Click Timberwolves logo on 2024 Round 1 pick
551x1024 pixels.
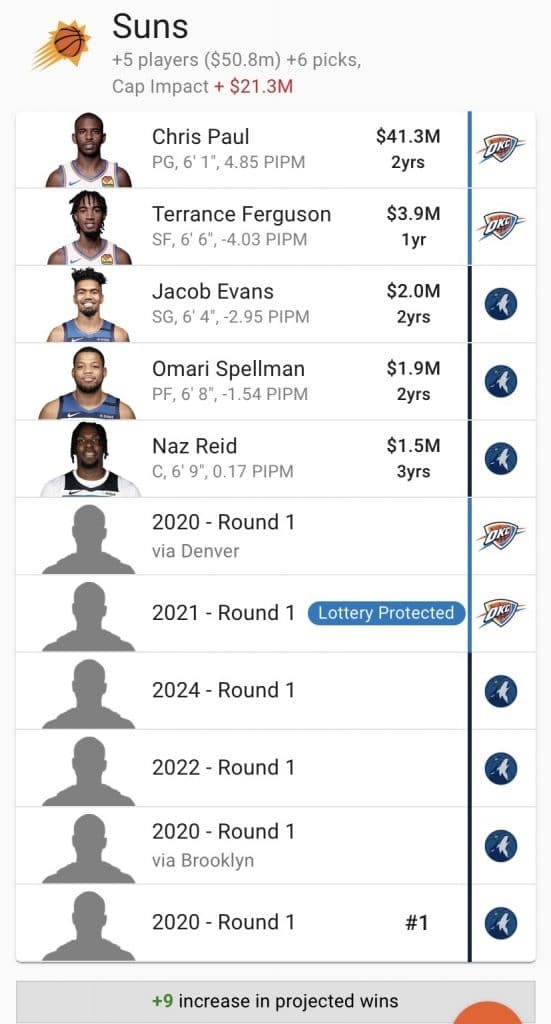(501, 691)
